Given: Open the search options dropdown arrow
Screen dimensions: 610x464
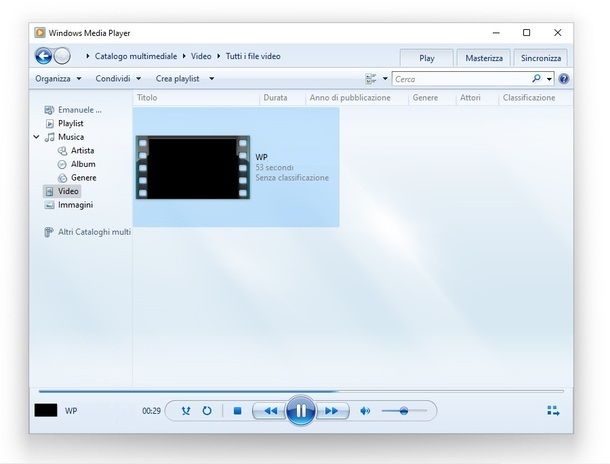Looking at the screenshot, I should coord(549,79).
